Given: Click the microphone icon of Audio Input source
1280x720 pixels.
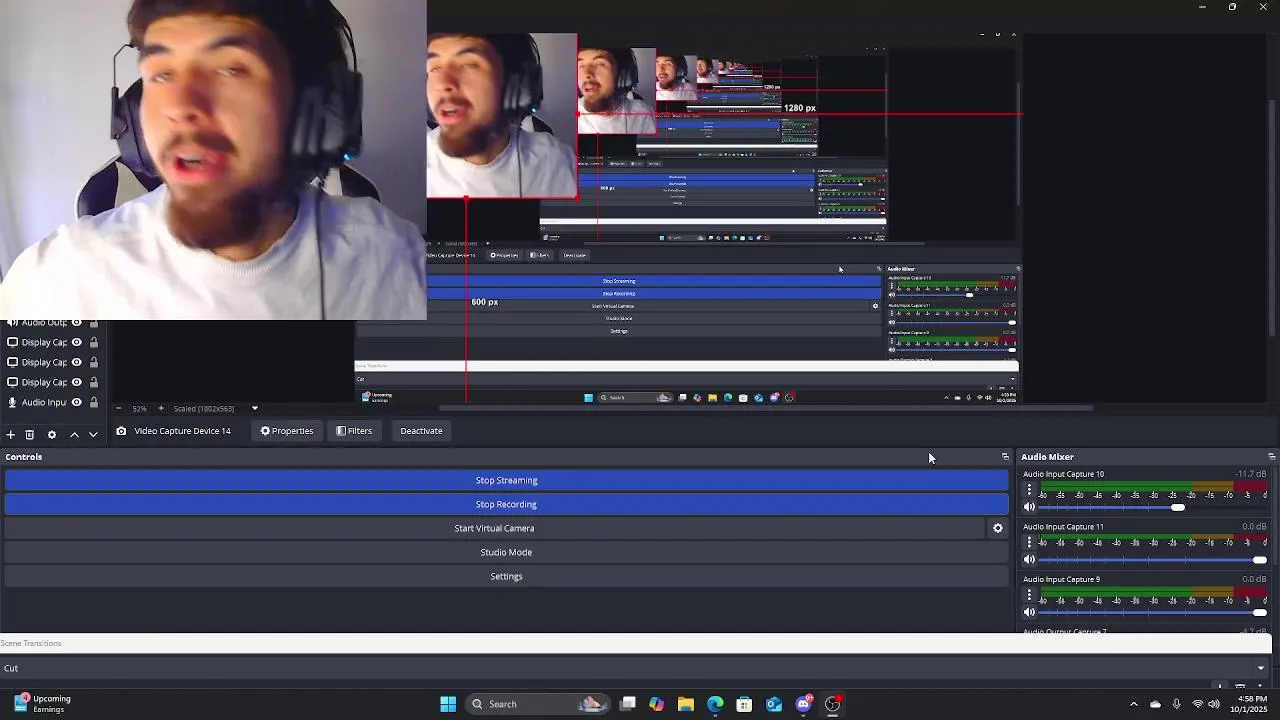Looking at the screenshot, I should click(x=12, y=402).
